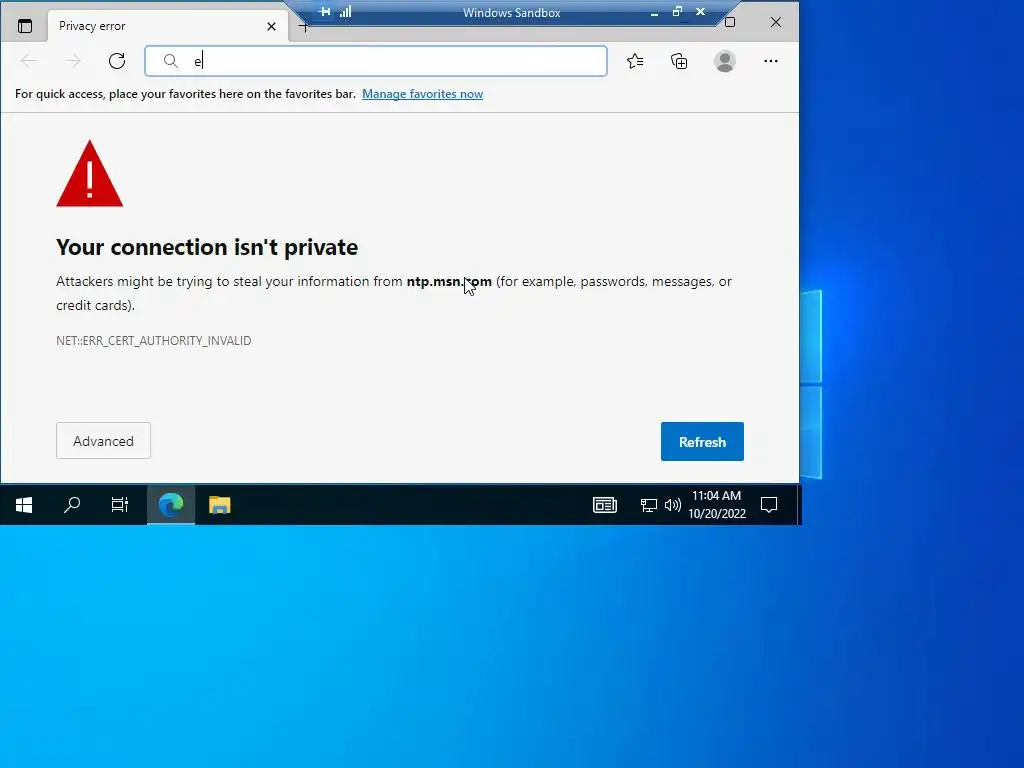Click the Your connection isn't private heading

coord(207,248)
